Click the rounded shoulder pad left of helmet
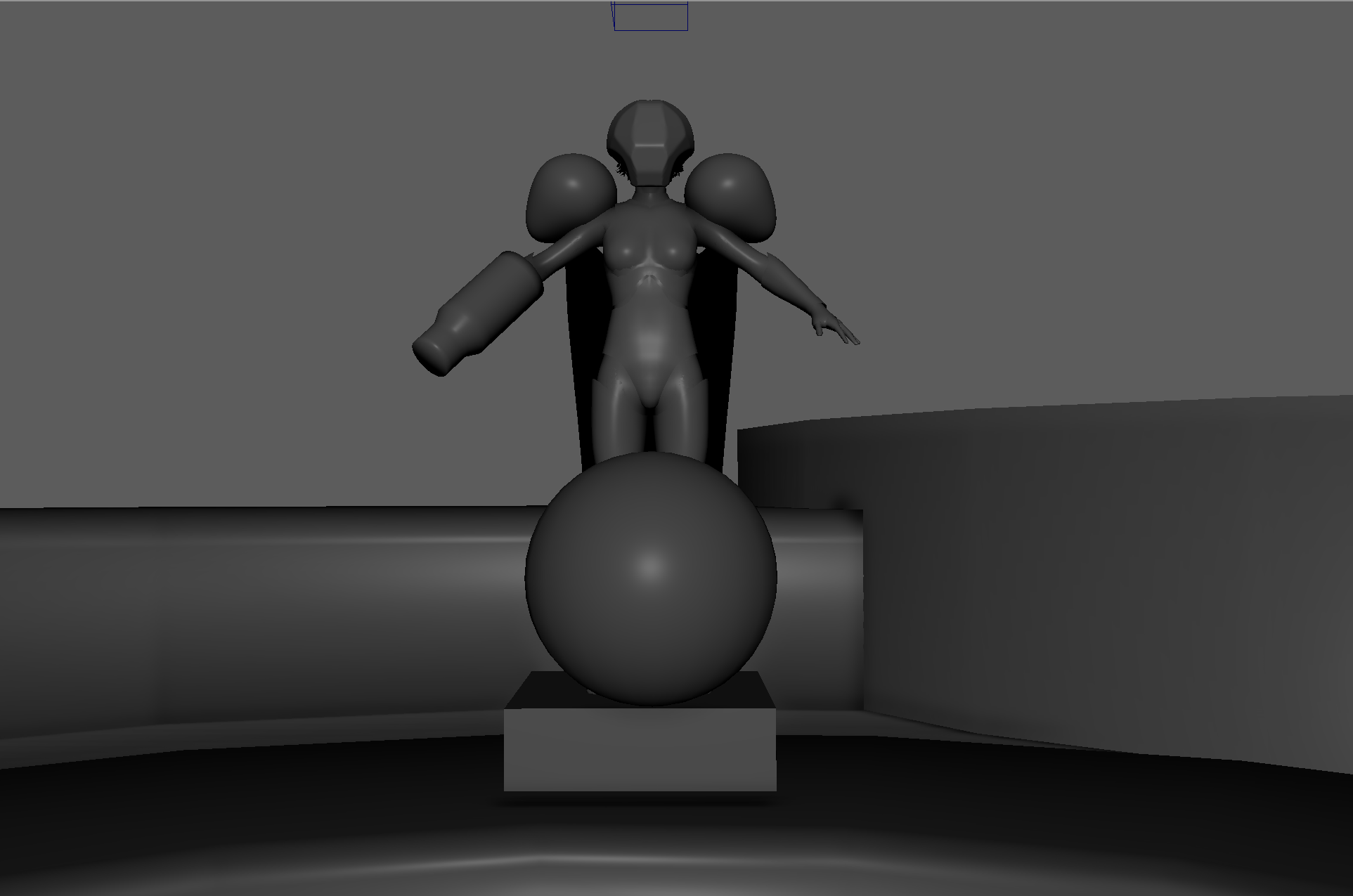This screenshot has height=896, width=1353. [x=570, y=197]
